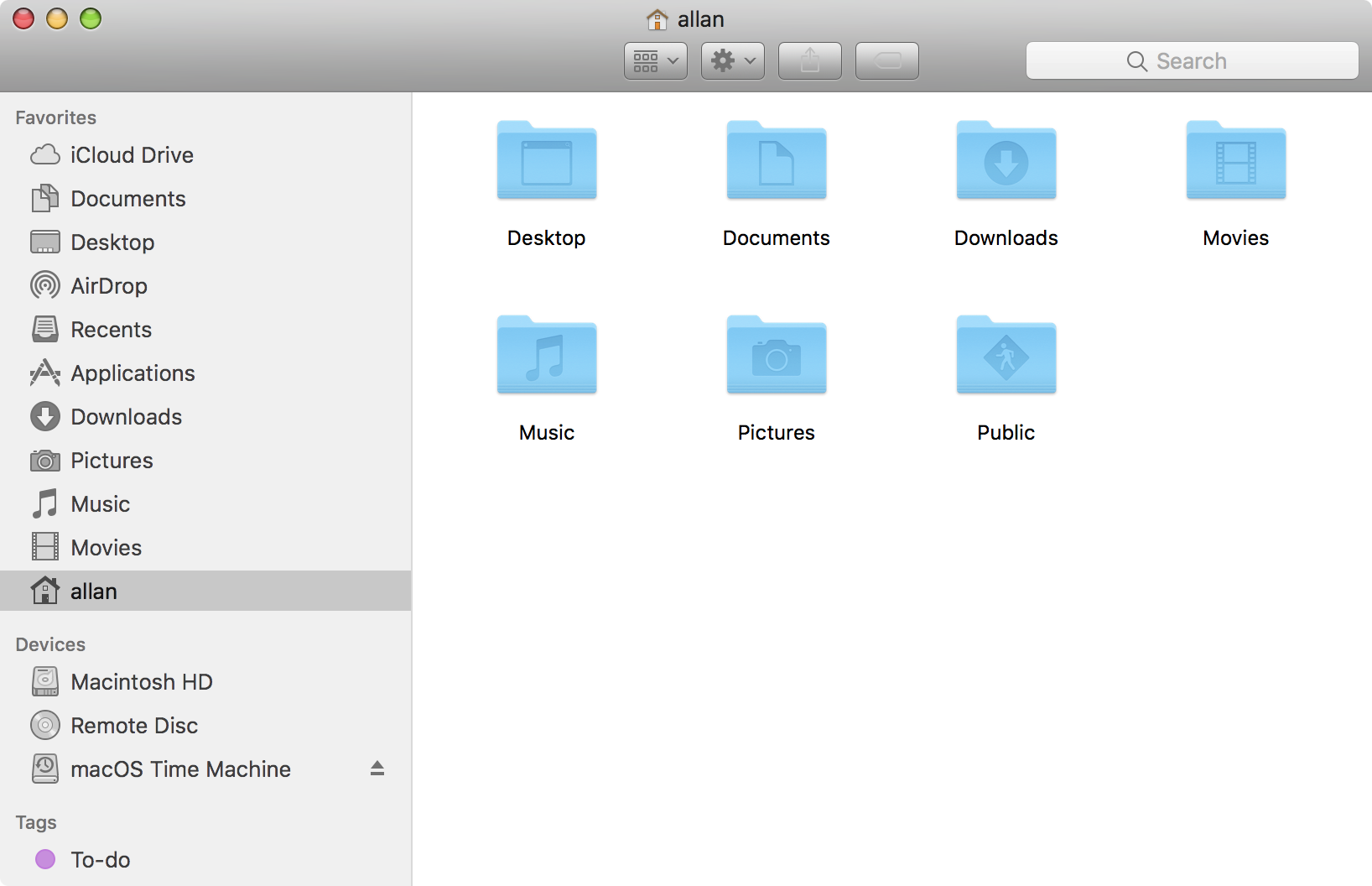Click the Edit Tags toolbar button

(887, 60)
